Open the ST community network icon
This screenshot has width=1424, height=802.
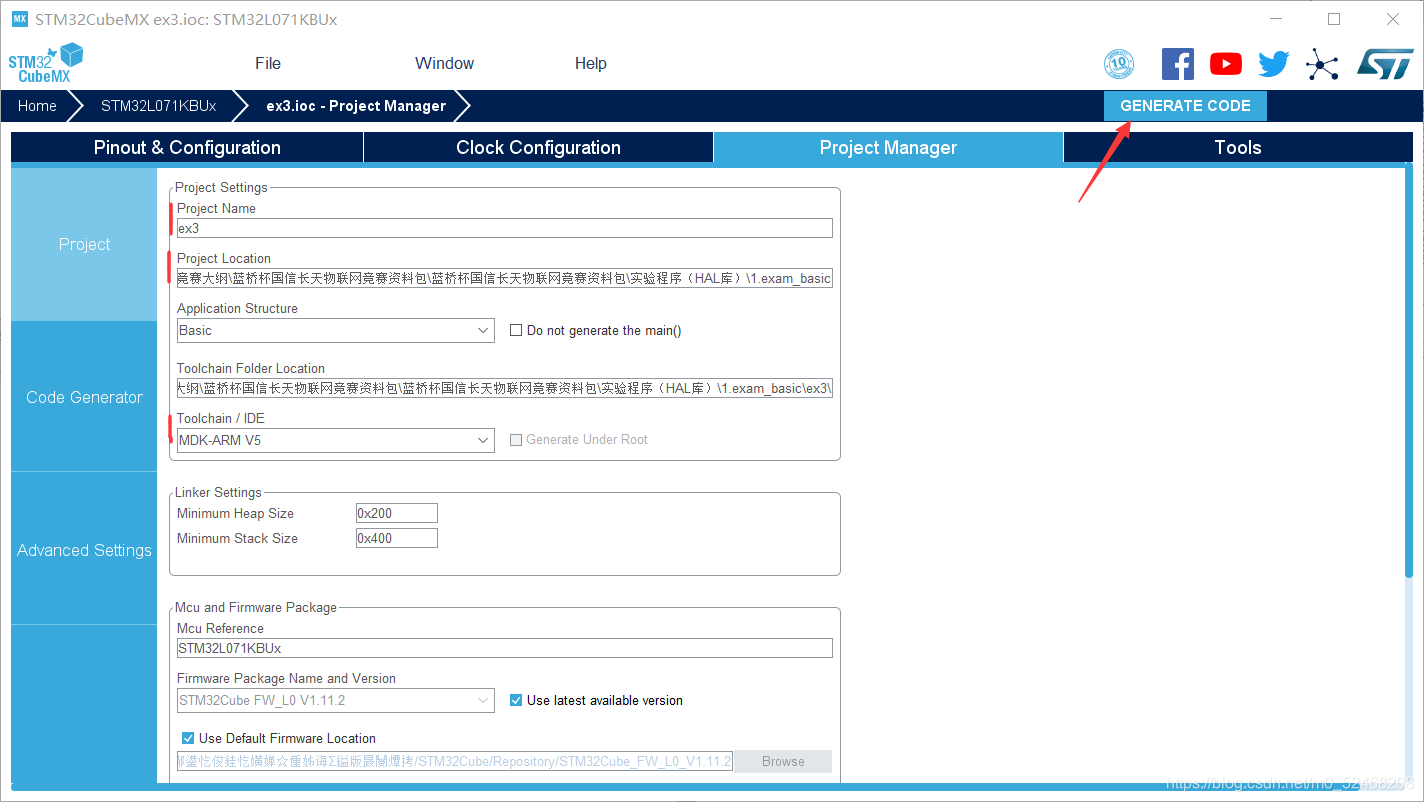[x=1322, y=65]
